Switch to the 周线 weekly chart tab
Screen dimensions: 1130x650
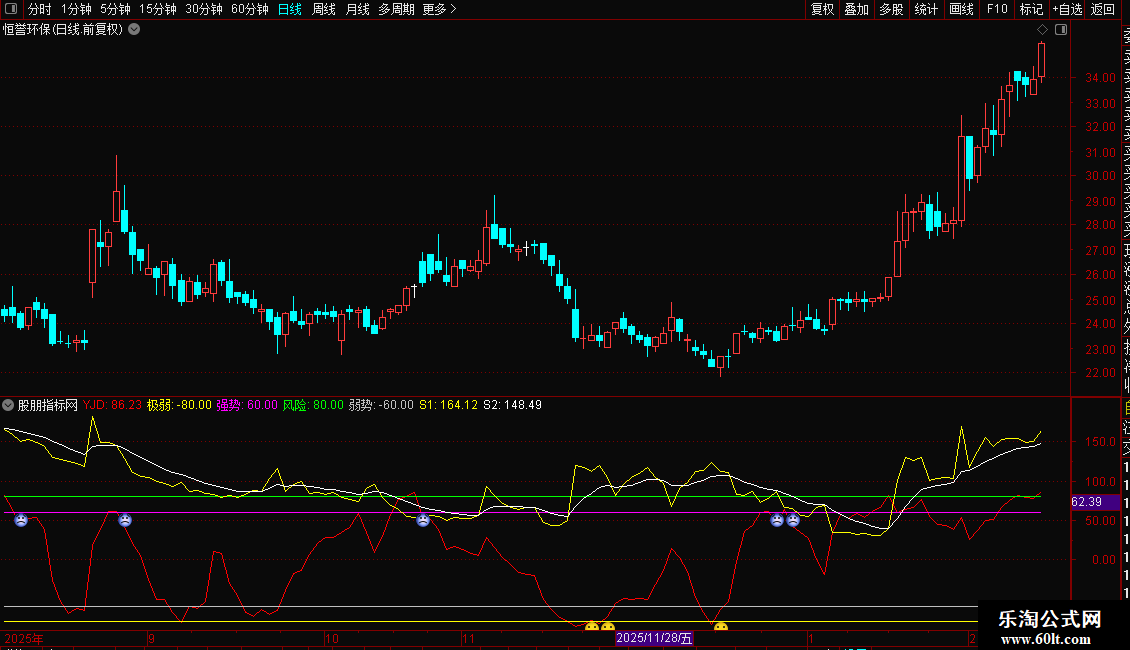click(323, 9)
